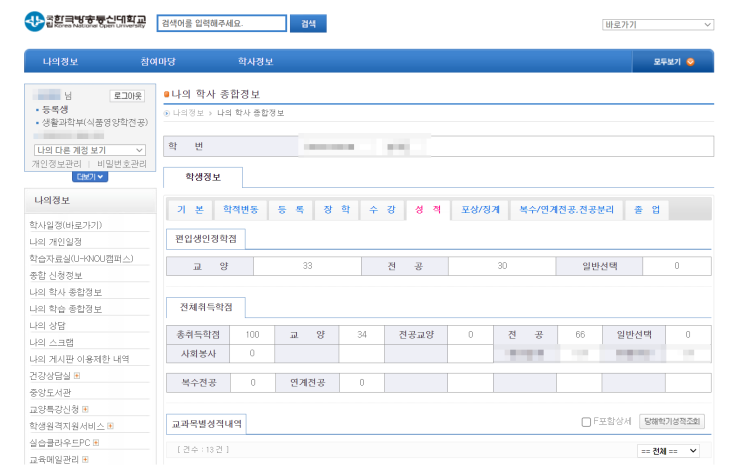The image size is (743, 465).
Task: Open the 참여마당 main menu
Action: (158, 62)
